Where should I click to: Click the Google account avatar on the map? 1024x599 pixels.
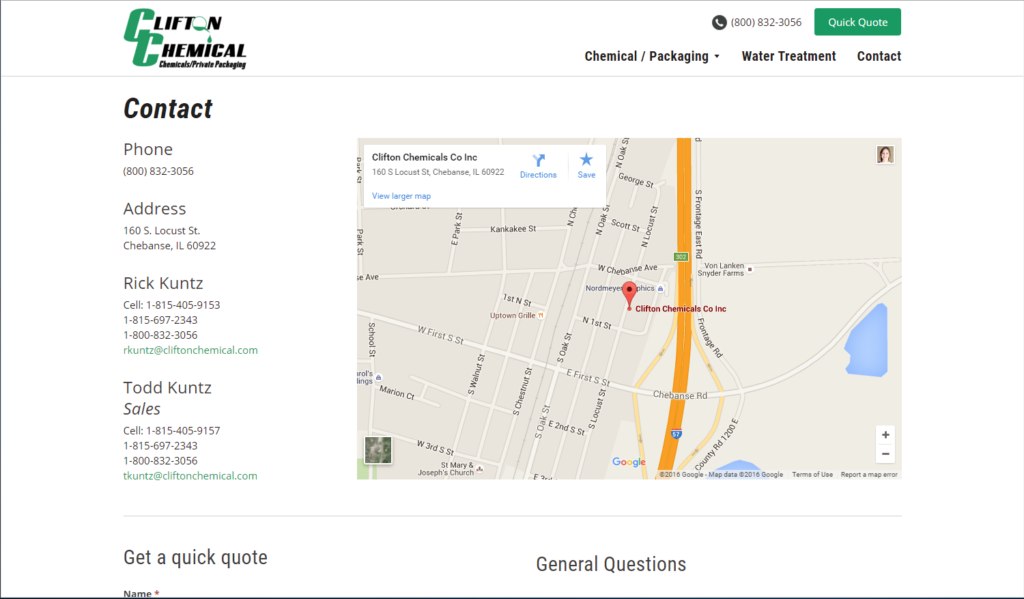(x=886, y=155)
